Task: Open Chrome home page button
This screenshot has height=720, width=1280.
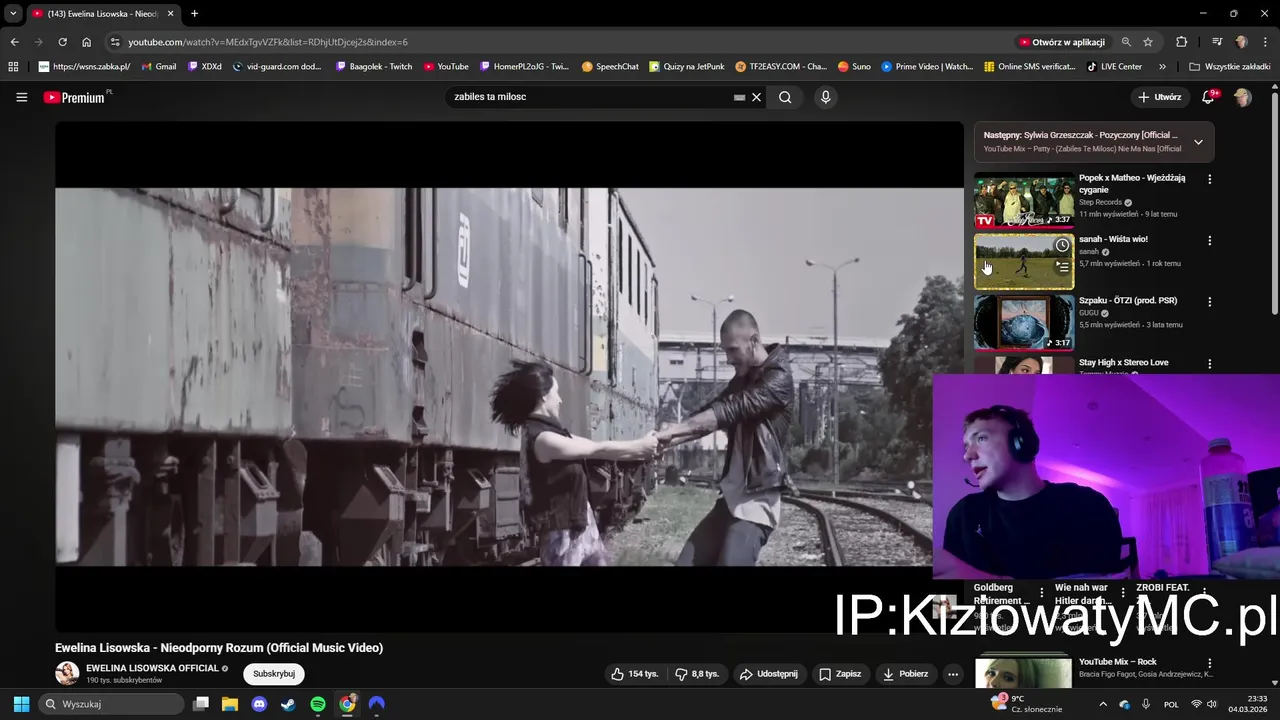Action: pos(86,42)
